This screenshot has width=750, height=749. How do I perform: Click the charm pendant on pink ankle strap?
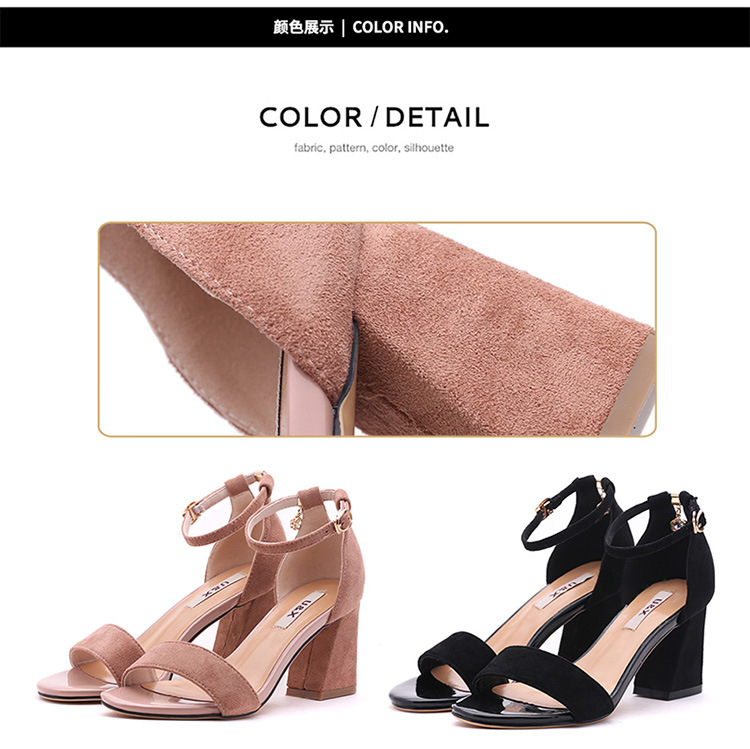(x=297, y=519)
